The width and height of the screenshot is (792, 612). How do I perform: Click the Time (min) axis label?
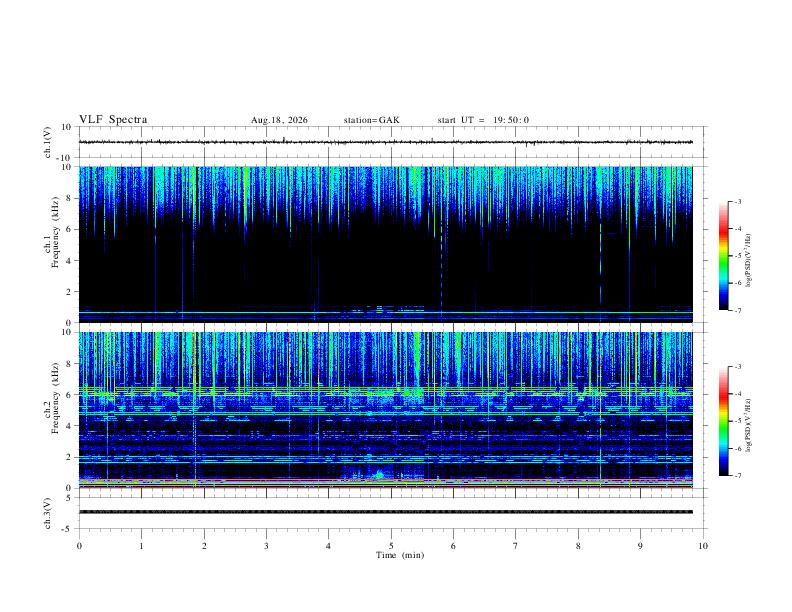[x=400, y=555]
